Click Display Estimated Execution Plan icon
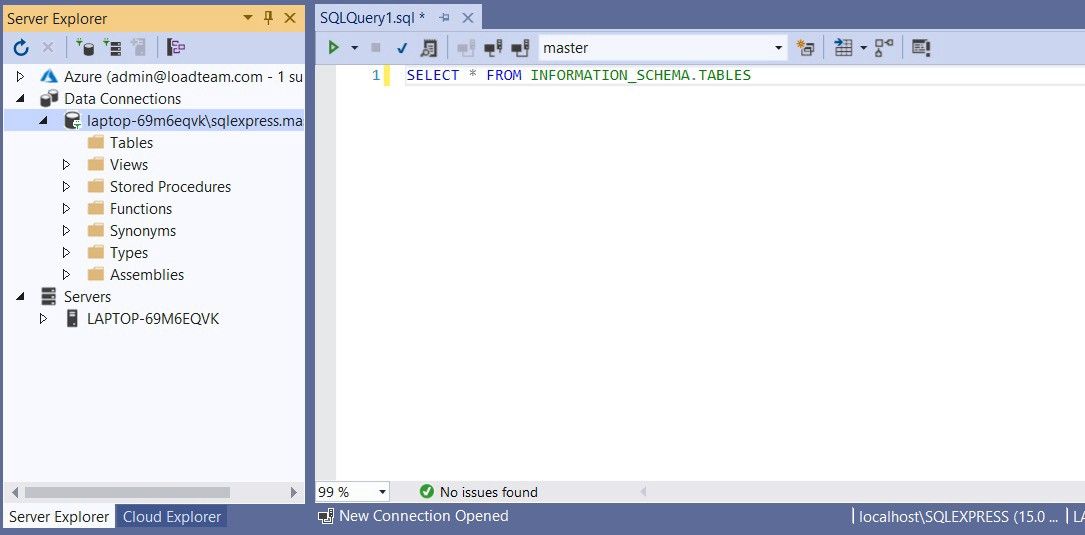The image size is (1085, 535). point(429,48)
